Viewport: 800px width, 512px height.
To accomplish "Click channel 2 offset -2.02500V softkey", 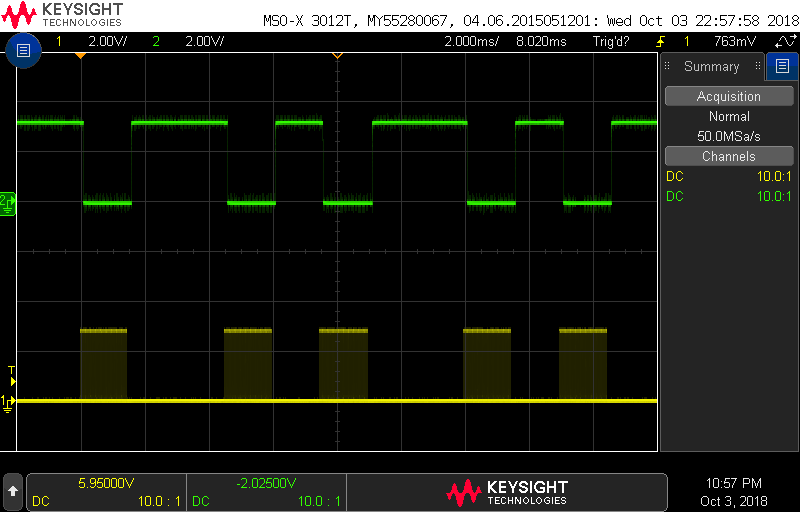I will click(x=266, y=492).
